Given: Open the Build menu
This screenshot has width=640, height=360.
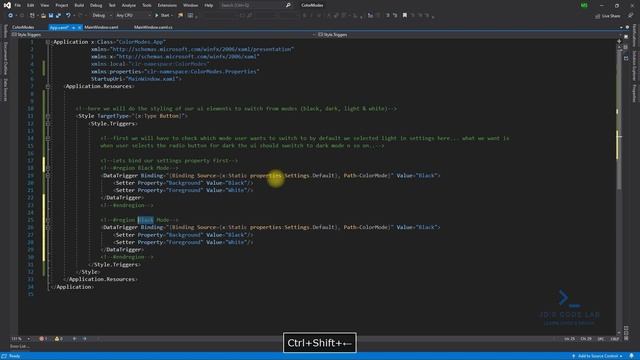Looking at the screenshot, I should (x=79, y=5).
